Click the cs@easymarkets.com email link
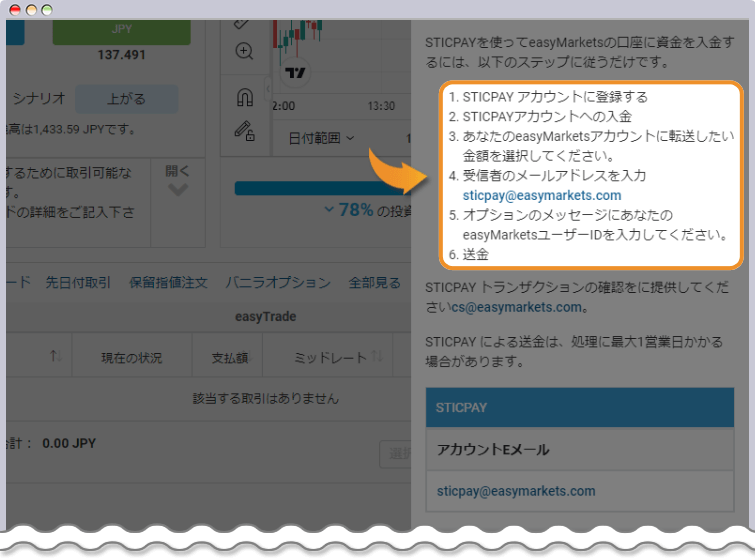This screenshot has height=559, width=755. click(516, 307)
